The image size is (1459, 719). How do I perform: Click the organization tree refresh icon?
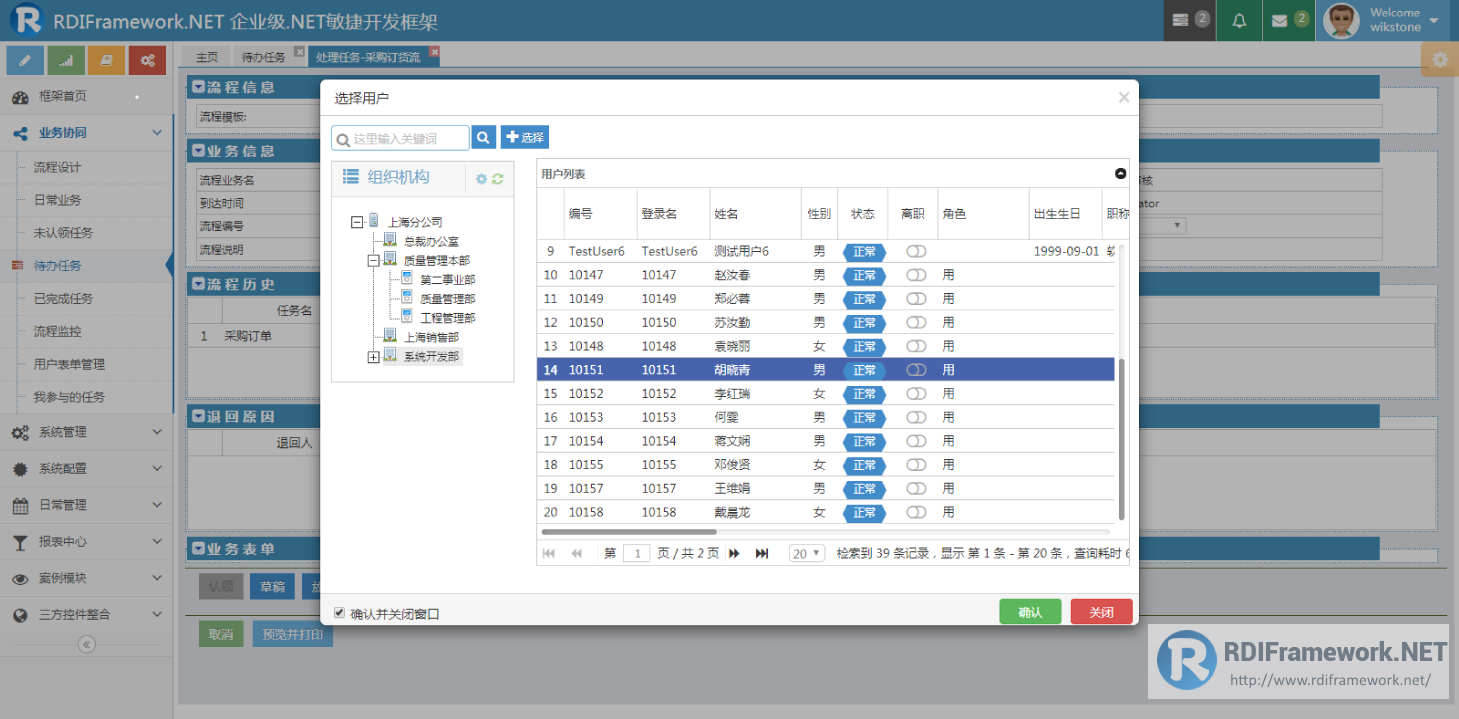point(497,179)
